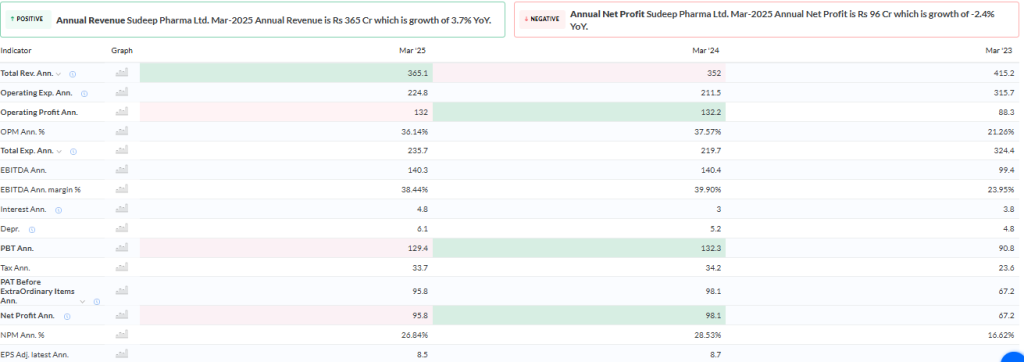This screenshot has width=1024, height=362.
Task: View the NPM Ann. % graph icon
Action: tap(121, 335)
